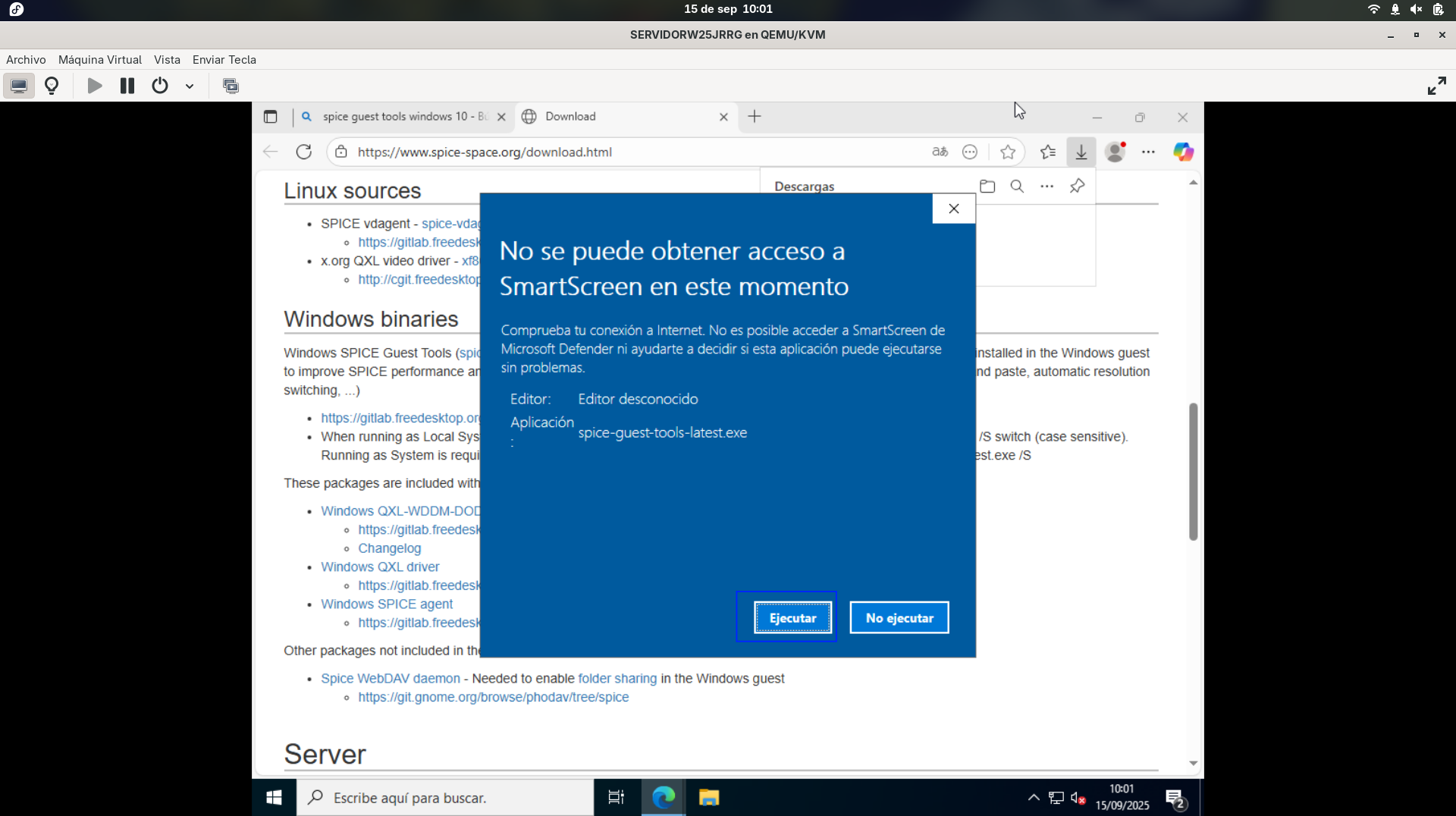Show virtual hardware details lightbulb icon

[x=52, y=86]
